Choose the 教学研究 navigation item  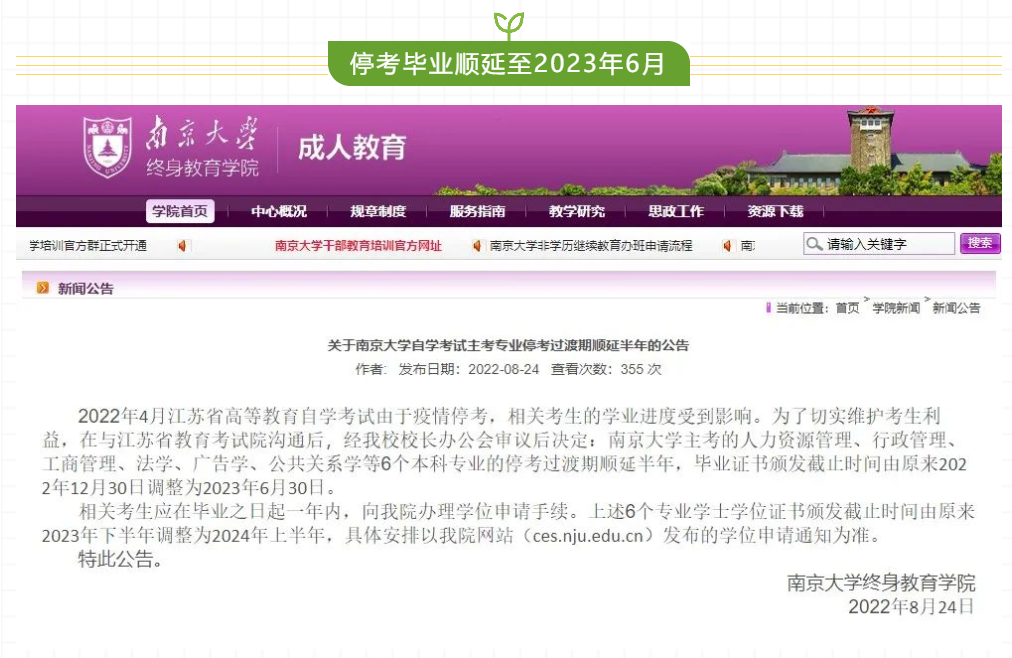pos(577,212)
